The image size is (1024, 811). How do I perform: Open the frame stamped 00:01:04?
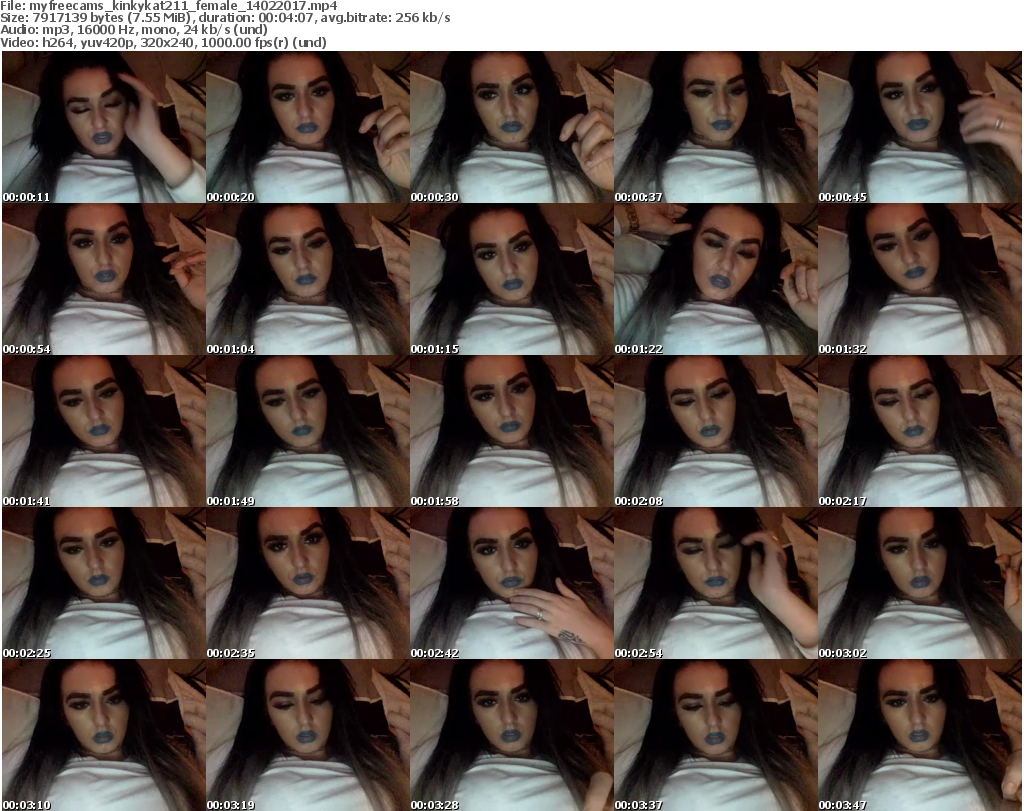click(x=308, y=279)
